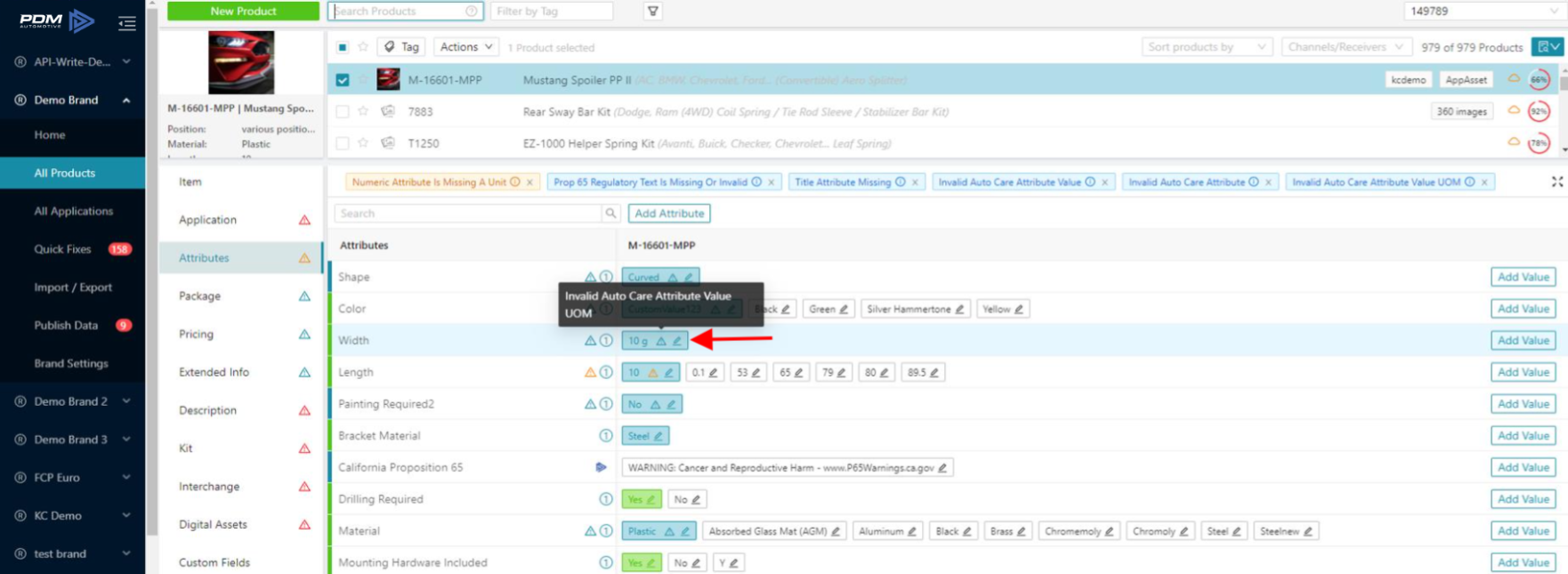Screen dimensions: 1568x574
Task: Click the Search Products field
Action: point(406,12)
